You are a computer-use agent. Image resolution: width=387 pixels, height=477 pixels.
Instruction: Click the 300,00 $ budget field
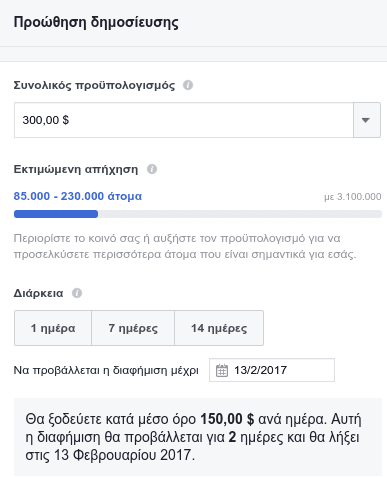click(184, 120)
